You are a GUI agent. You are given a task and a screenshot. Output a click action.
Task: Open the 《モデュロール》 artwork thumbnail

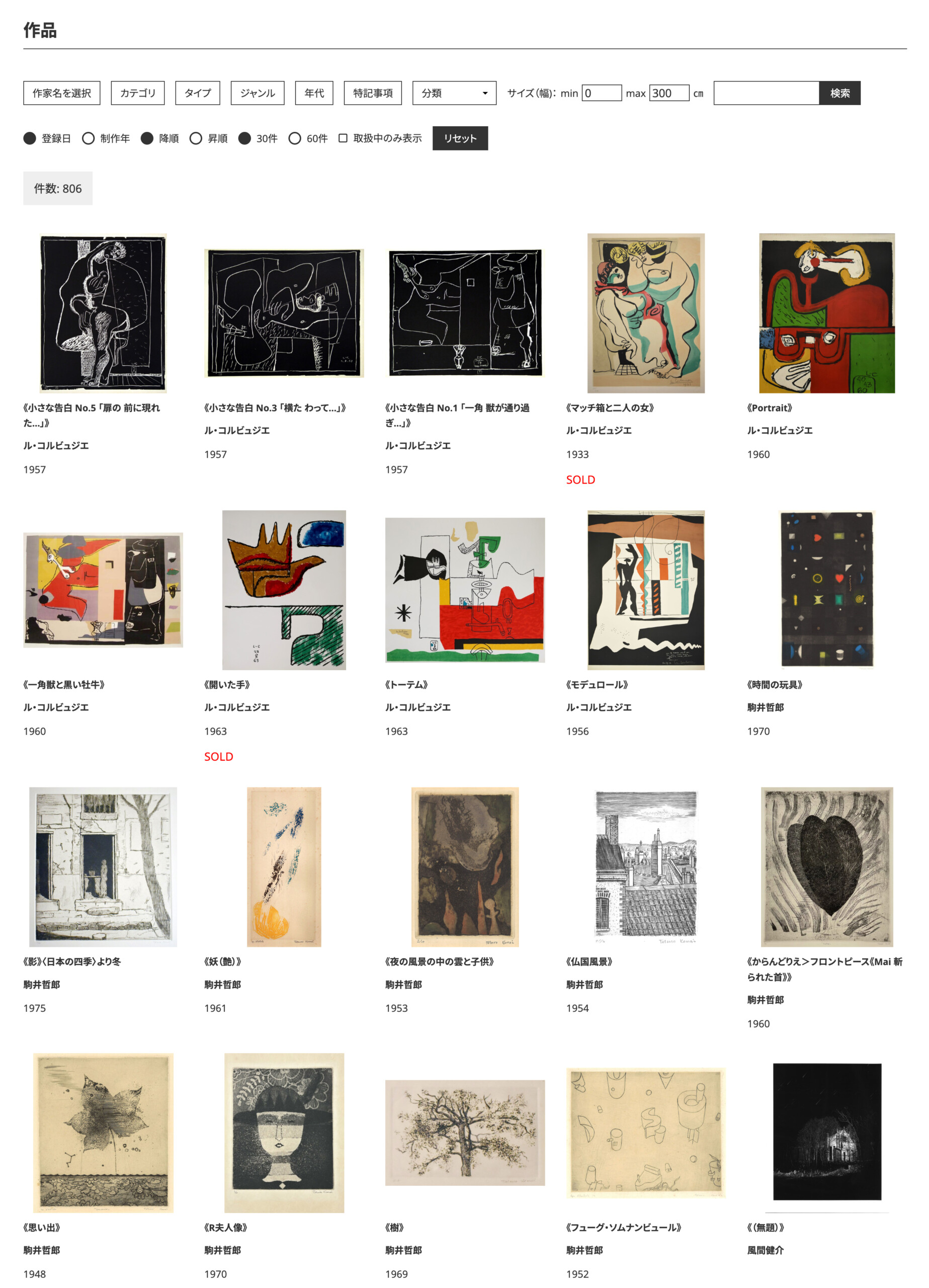click(x=646, y=590)
